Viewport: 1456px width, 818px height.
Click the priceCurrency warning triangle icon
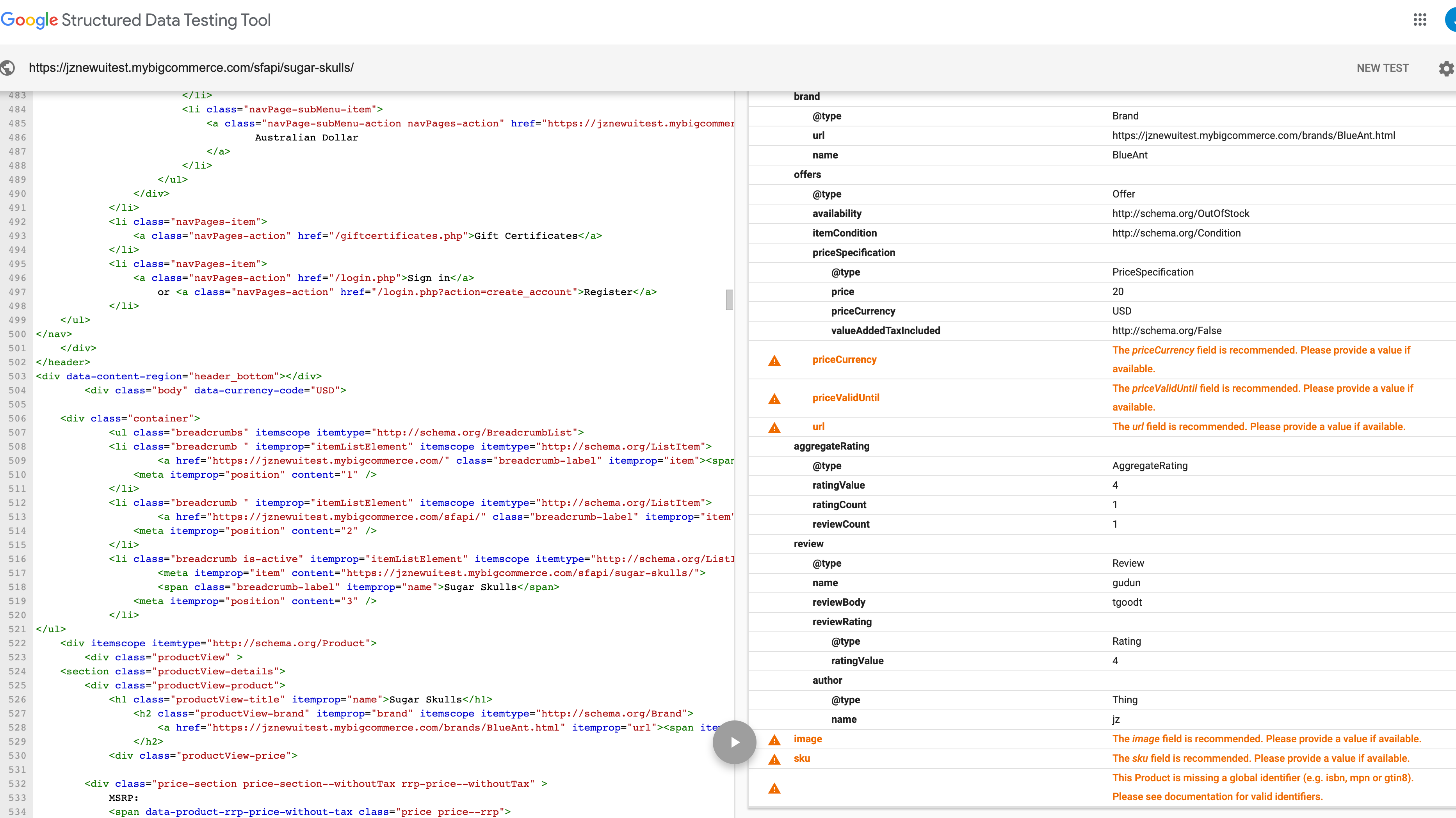[774, 361]
